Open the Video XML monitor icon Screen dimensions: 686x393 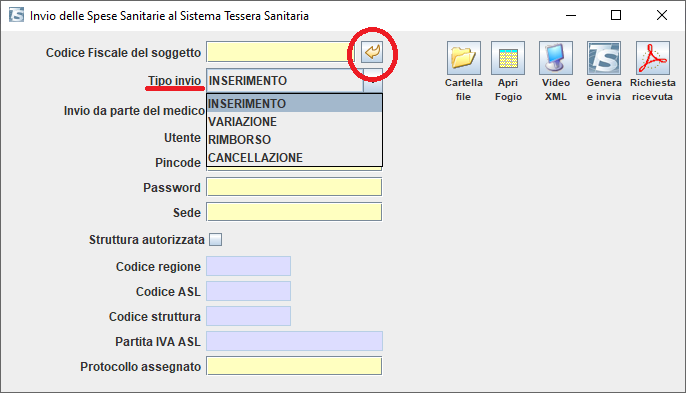[556, 58]
